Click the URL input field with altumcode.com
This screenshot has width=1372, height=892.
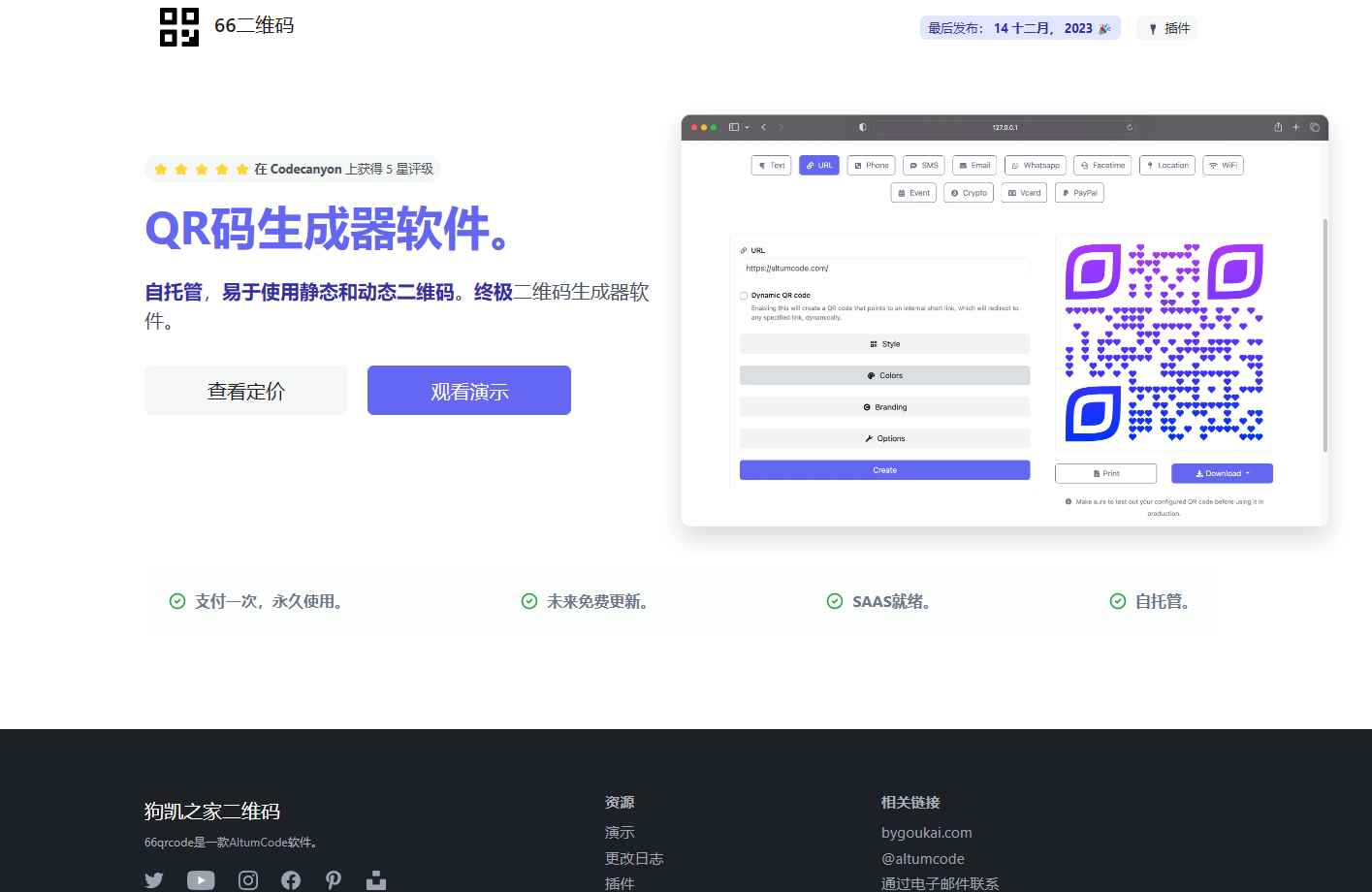(884, 269)
